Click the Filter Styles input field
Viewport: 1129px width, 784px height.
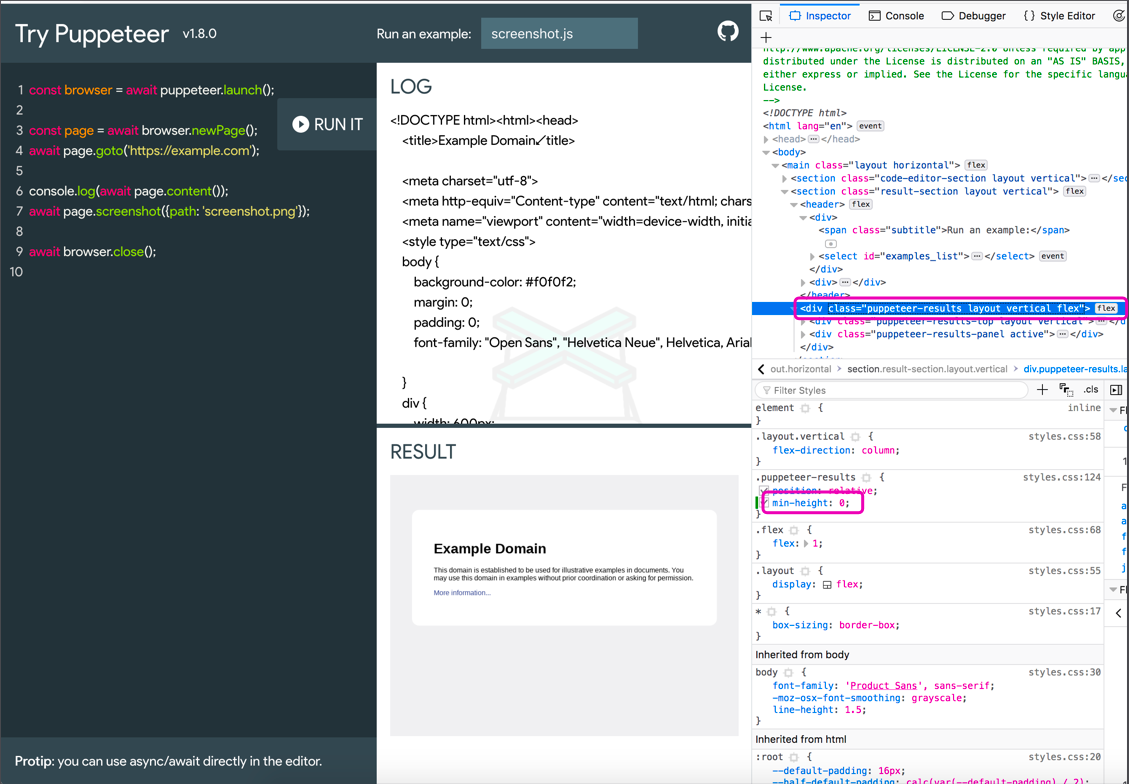pyautogui.click(x=891, y=390)
